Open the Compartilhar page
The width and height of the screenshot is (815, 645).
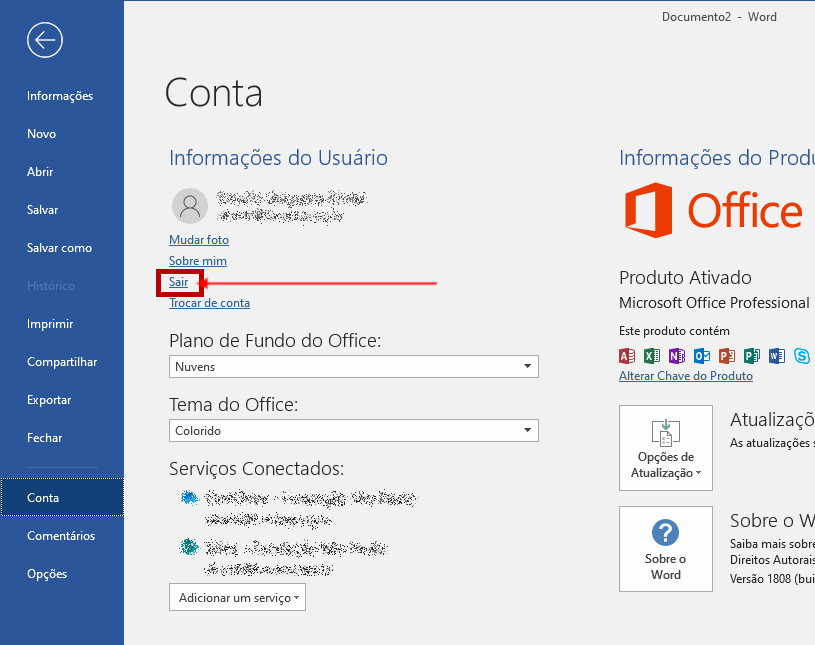pos(62,362)
